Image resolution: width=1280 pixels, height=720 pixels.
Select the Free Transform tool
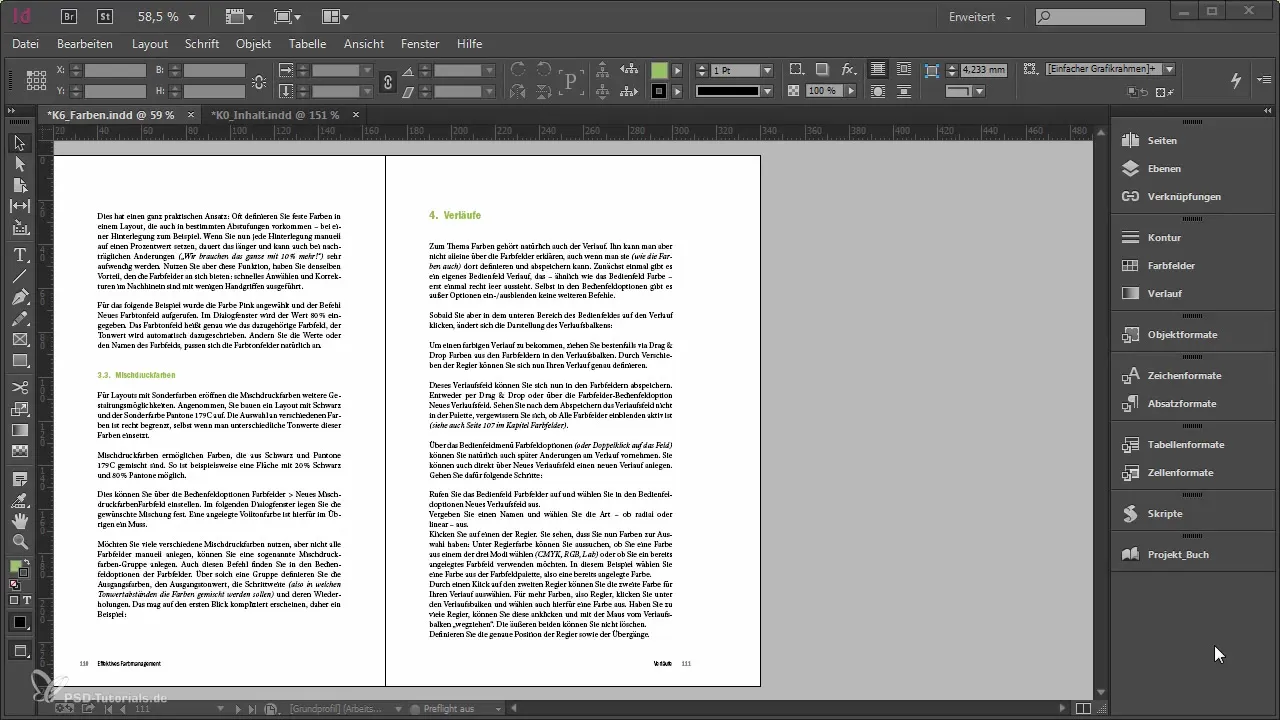(x=20, y=408)
